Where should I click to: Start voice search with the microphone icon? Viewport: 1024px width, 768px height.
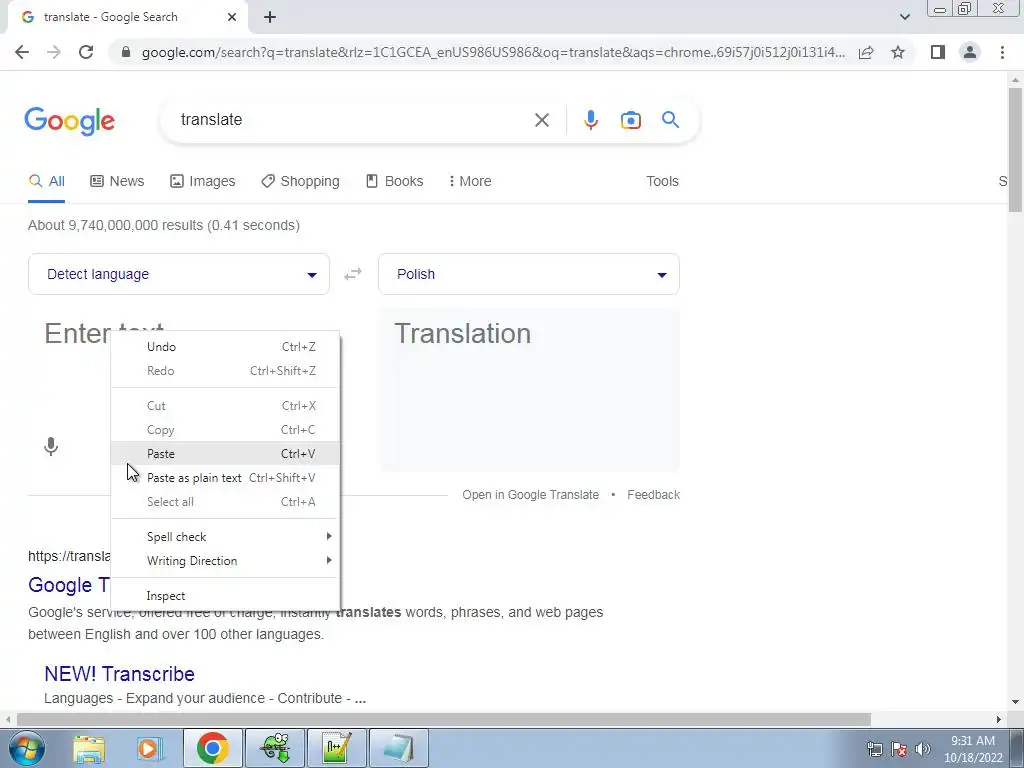[x=590, y=120]
